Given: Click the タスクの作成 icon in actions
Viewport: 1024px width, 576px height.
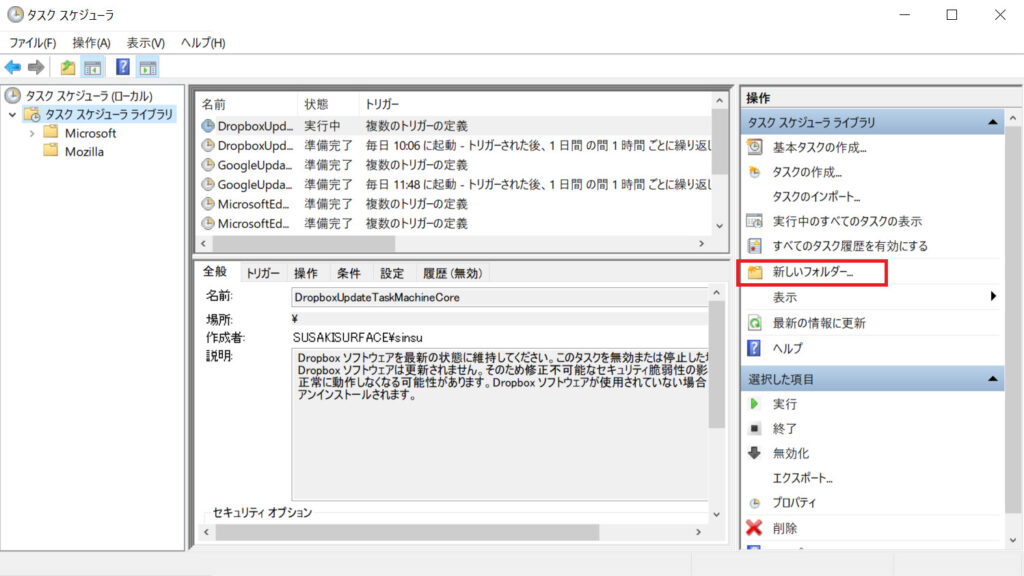Looking at the screenshot, I should click(754, 172).
